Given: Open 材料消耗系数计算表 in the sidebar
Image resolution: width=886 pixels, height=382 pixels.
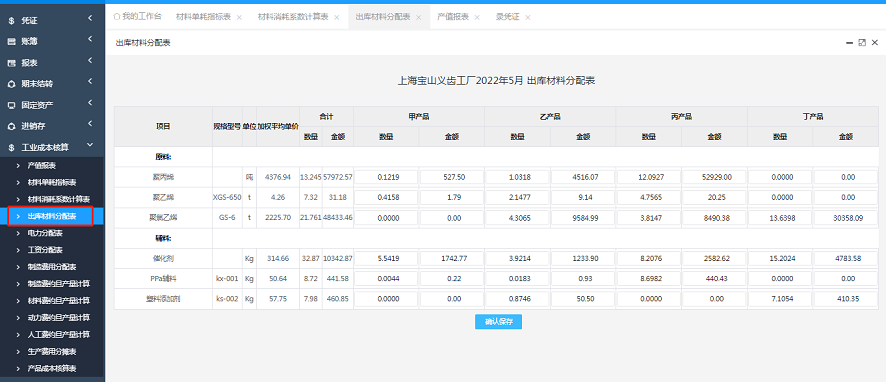Looking at the screenshot, I should (59, 199).
